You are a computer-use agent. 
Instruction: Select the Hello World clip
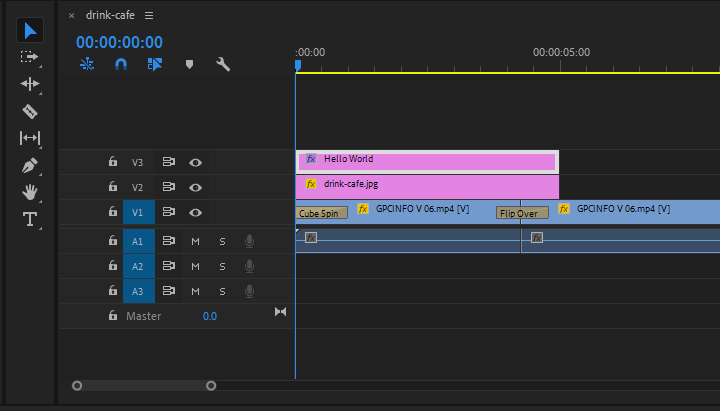pos(427,162)
